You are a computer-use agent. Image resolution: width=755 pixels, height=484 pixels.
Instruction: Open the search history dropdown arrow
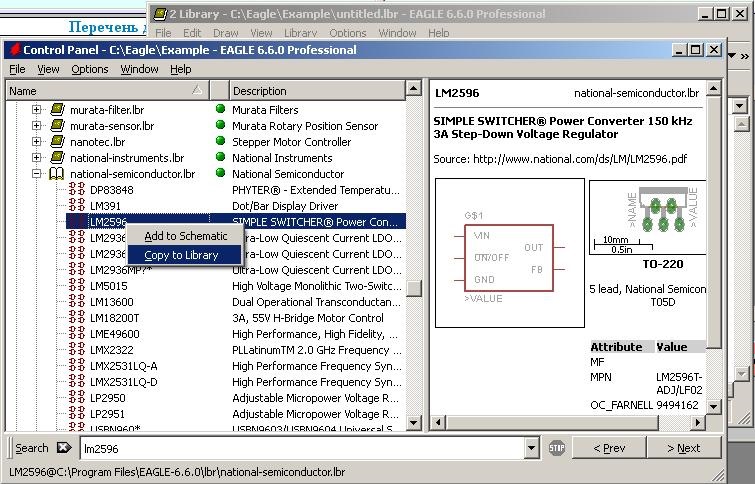531,448
